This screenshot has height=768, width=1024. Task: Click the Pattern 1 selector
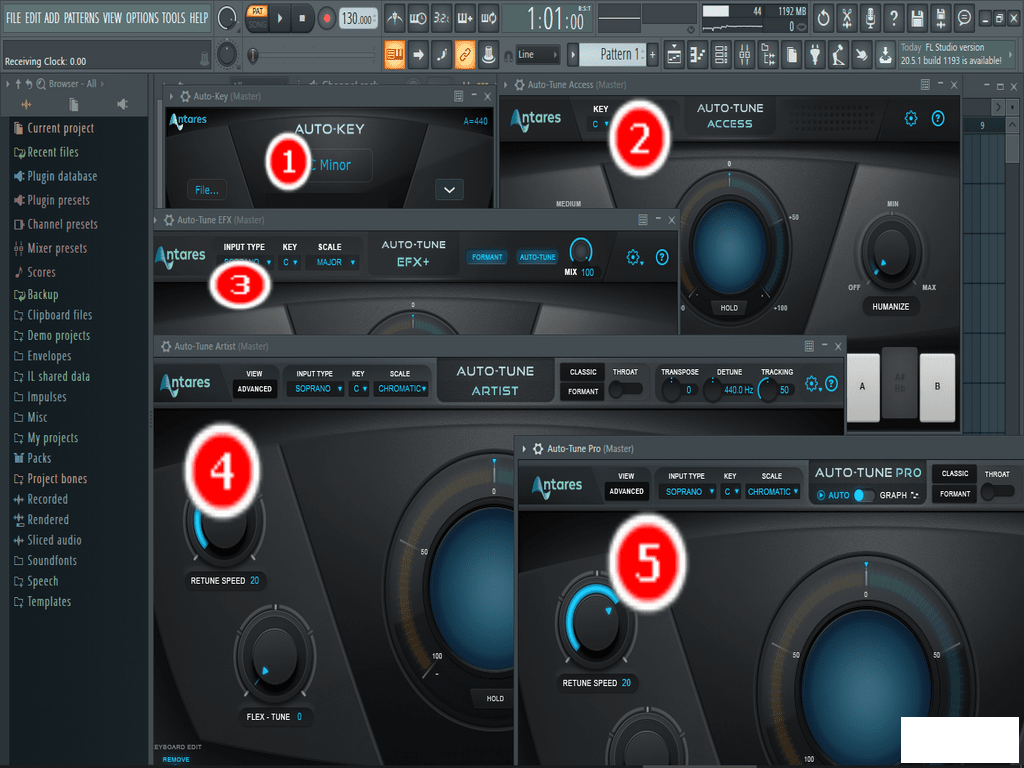(x=611, y=54)
